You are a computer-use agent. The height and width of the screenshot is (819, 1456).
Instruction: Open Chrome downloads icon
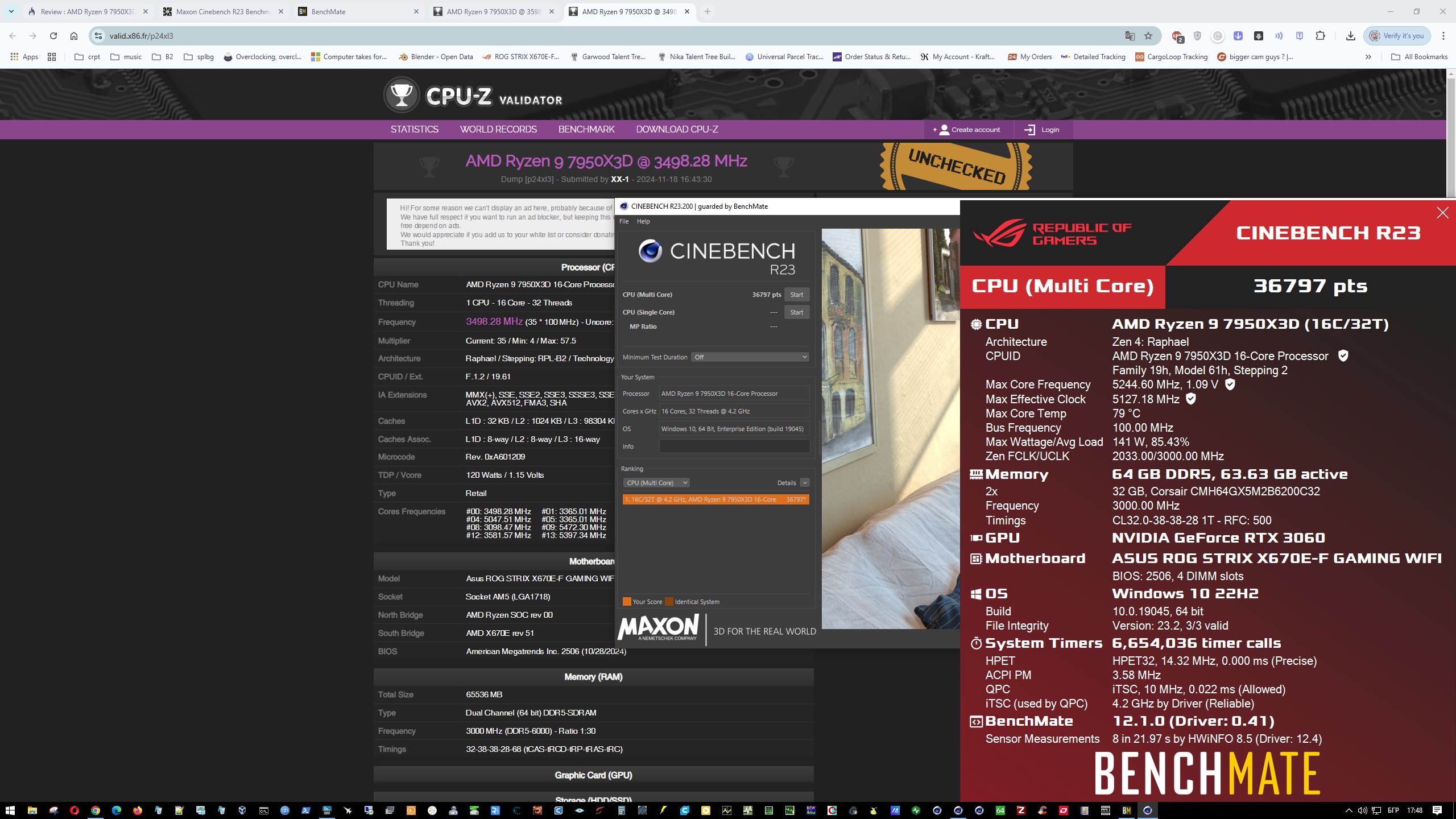point(1350,36)
